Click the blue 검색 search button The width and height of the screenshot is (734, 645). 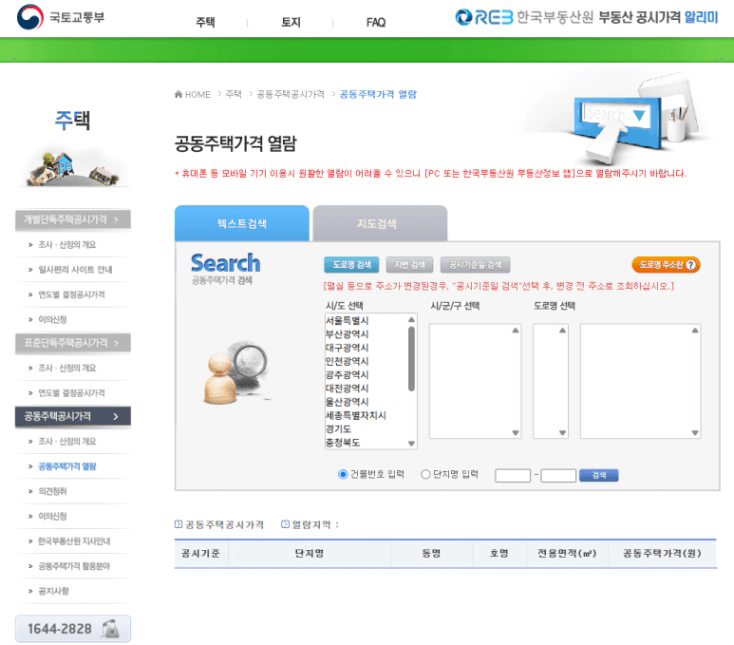(598, 475)
